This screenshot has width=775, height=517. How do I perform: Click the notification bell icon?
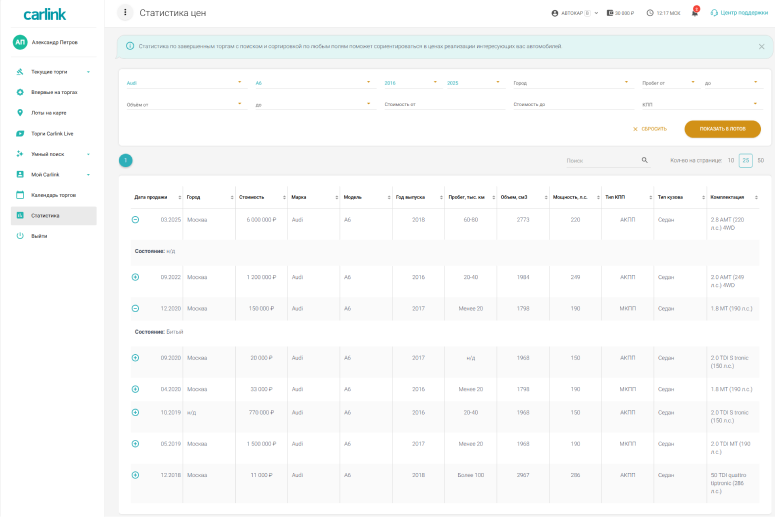[695, 13]
